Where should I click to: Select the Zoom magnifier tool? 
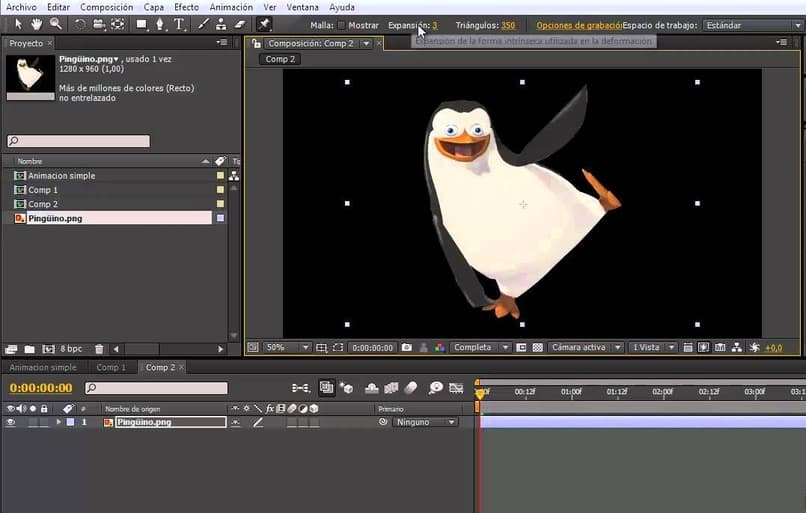point(56,24)
